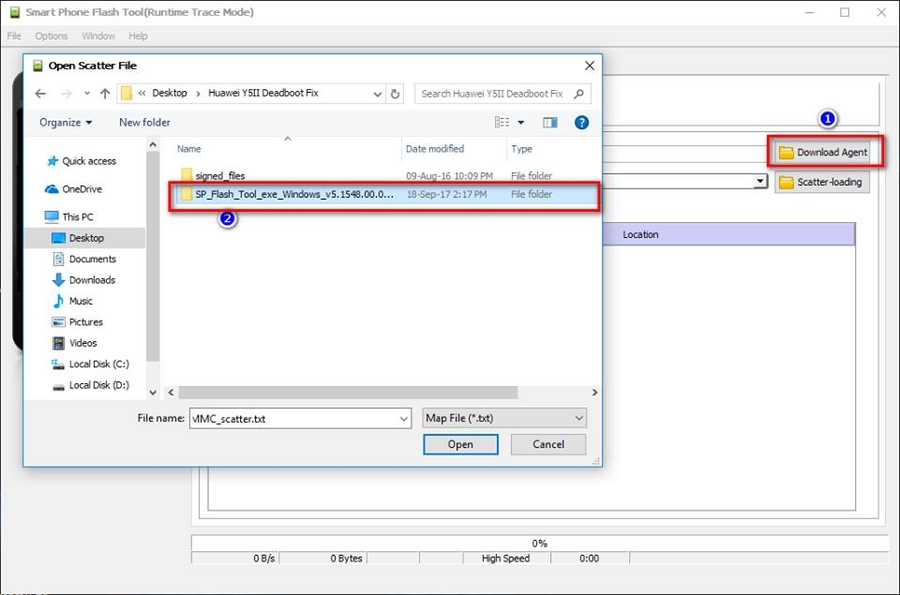900x595 pixels.
Task: Expand the Organize dropdown menu
Action: 66,122
